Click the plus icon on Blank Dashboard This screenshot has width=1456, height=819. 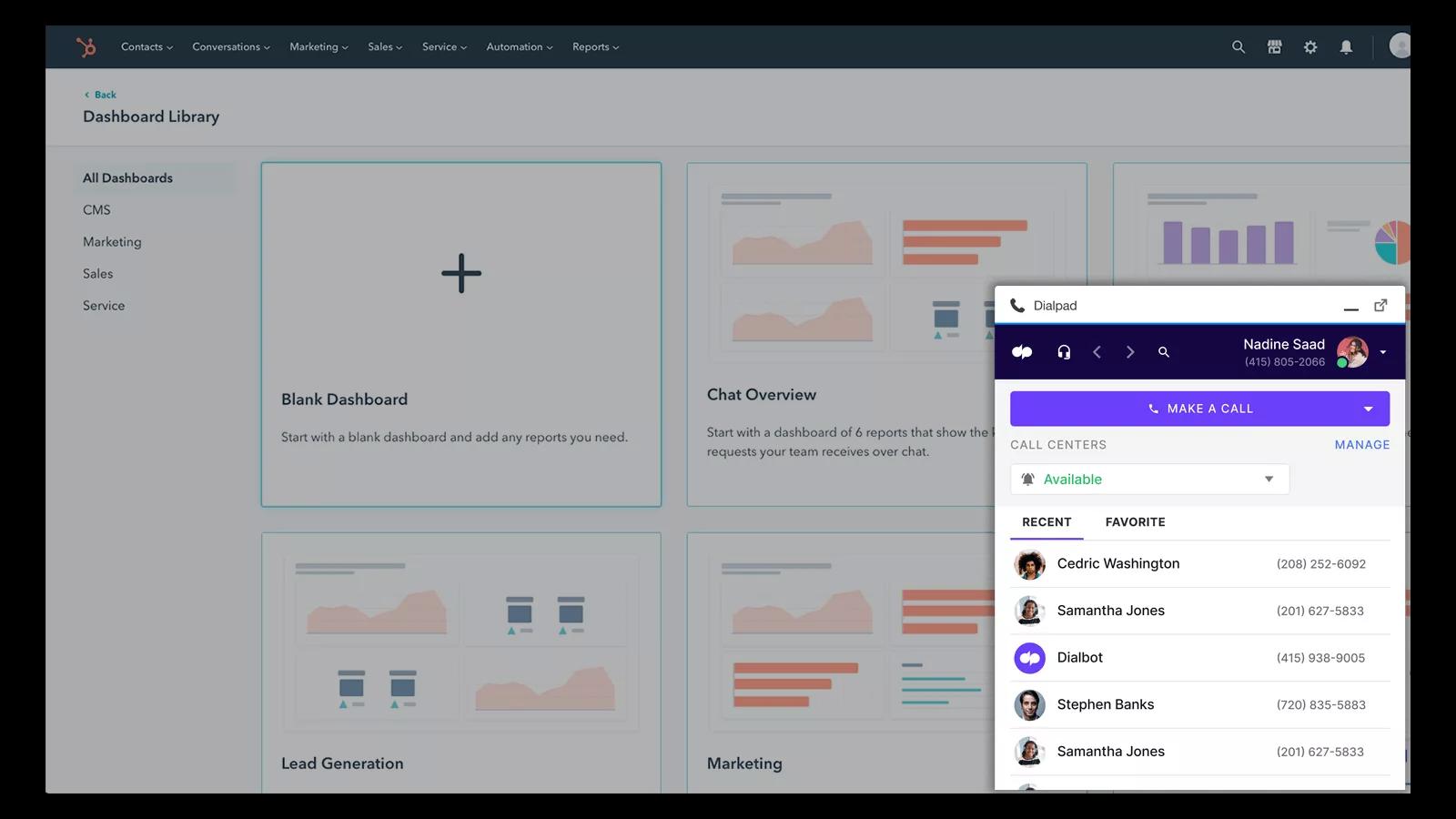(x=461, y=273)
